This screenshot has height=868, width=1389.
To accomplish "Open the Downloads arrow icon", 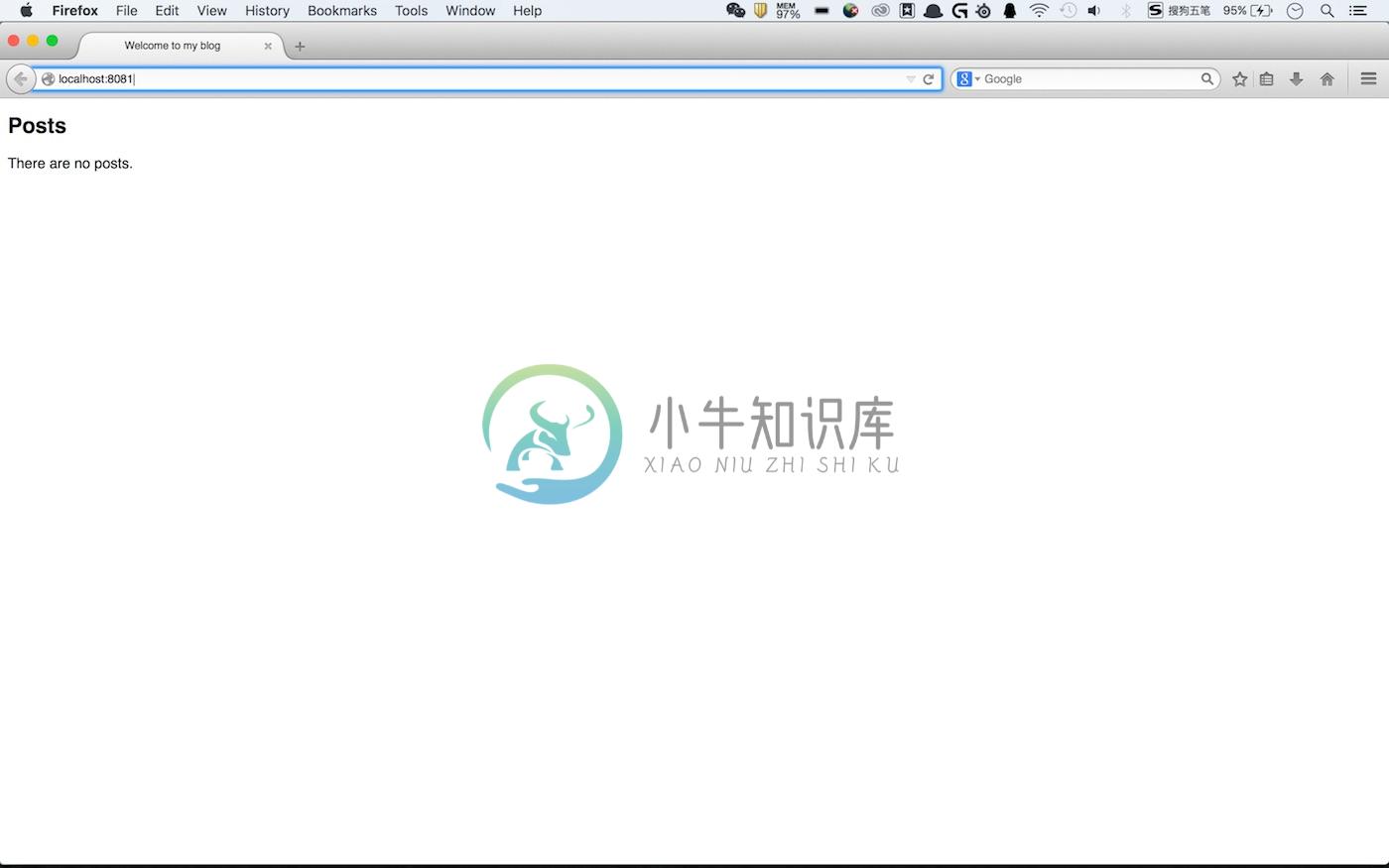I will pyautogui.click(x=1296, y=79).
